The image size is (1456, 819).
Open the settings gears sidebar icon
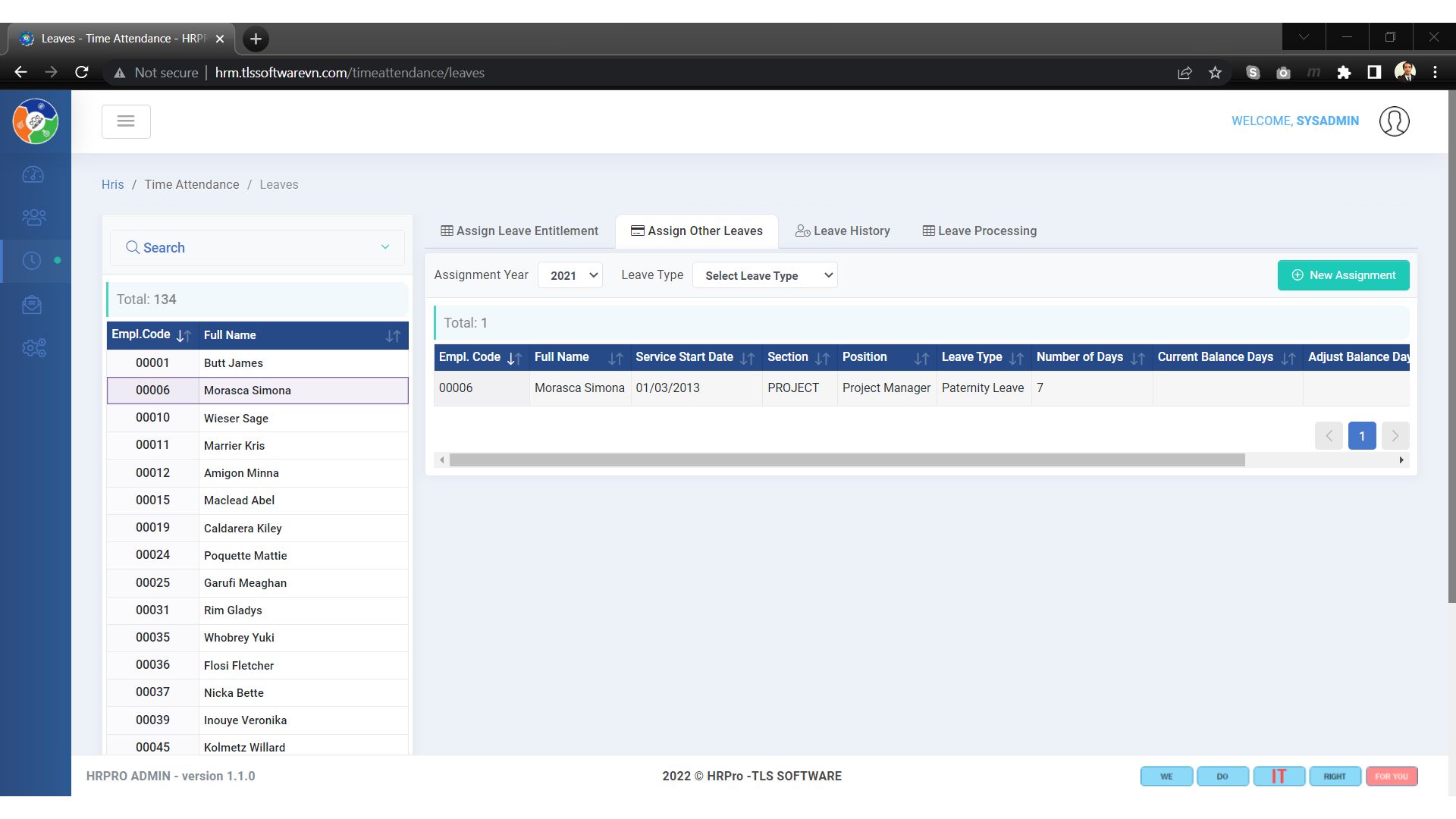(33, 348)
